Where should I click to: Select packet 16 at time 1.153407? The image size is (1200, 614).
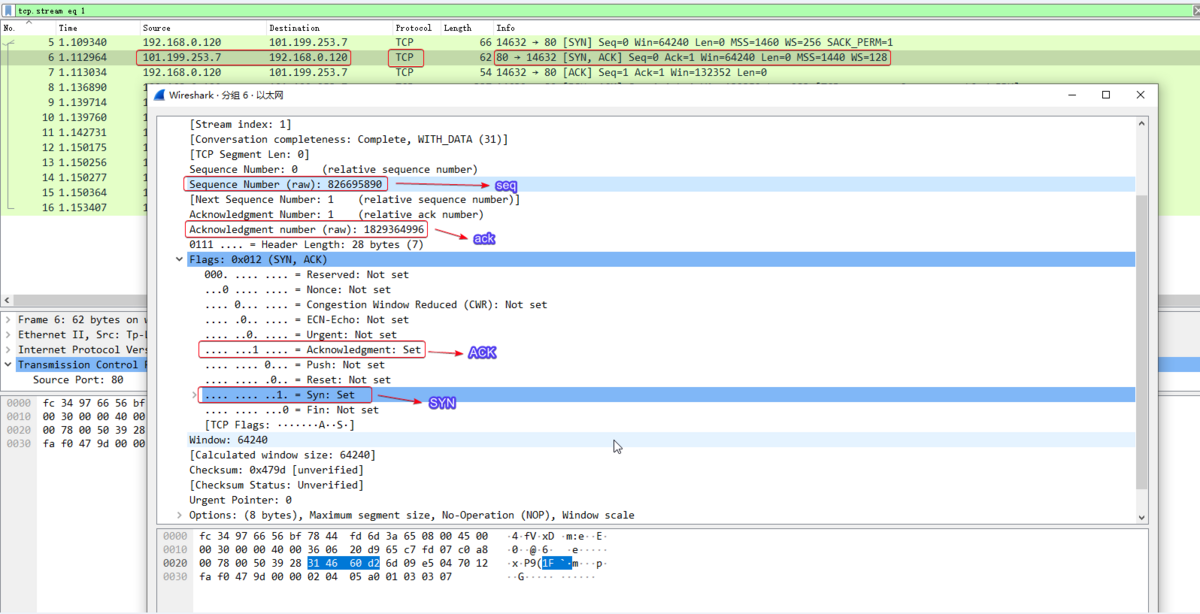click(x=76, y=208)
